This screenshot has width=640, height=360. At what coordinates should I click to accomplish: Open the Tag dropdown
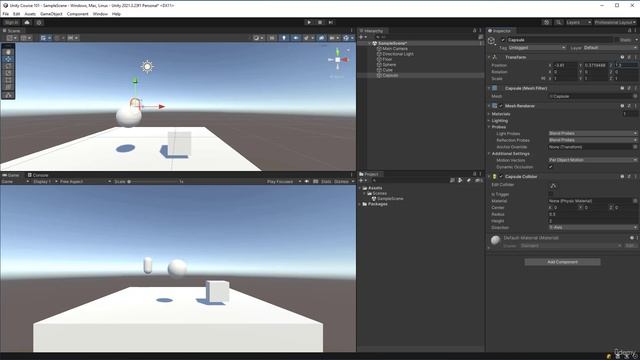pyautogui.click(x=537, y=48)
